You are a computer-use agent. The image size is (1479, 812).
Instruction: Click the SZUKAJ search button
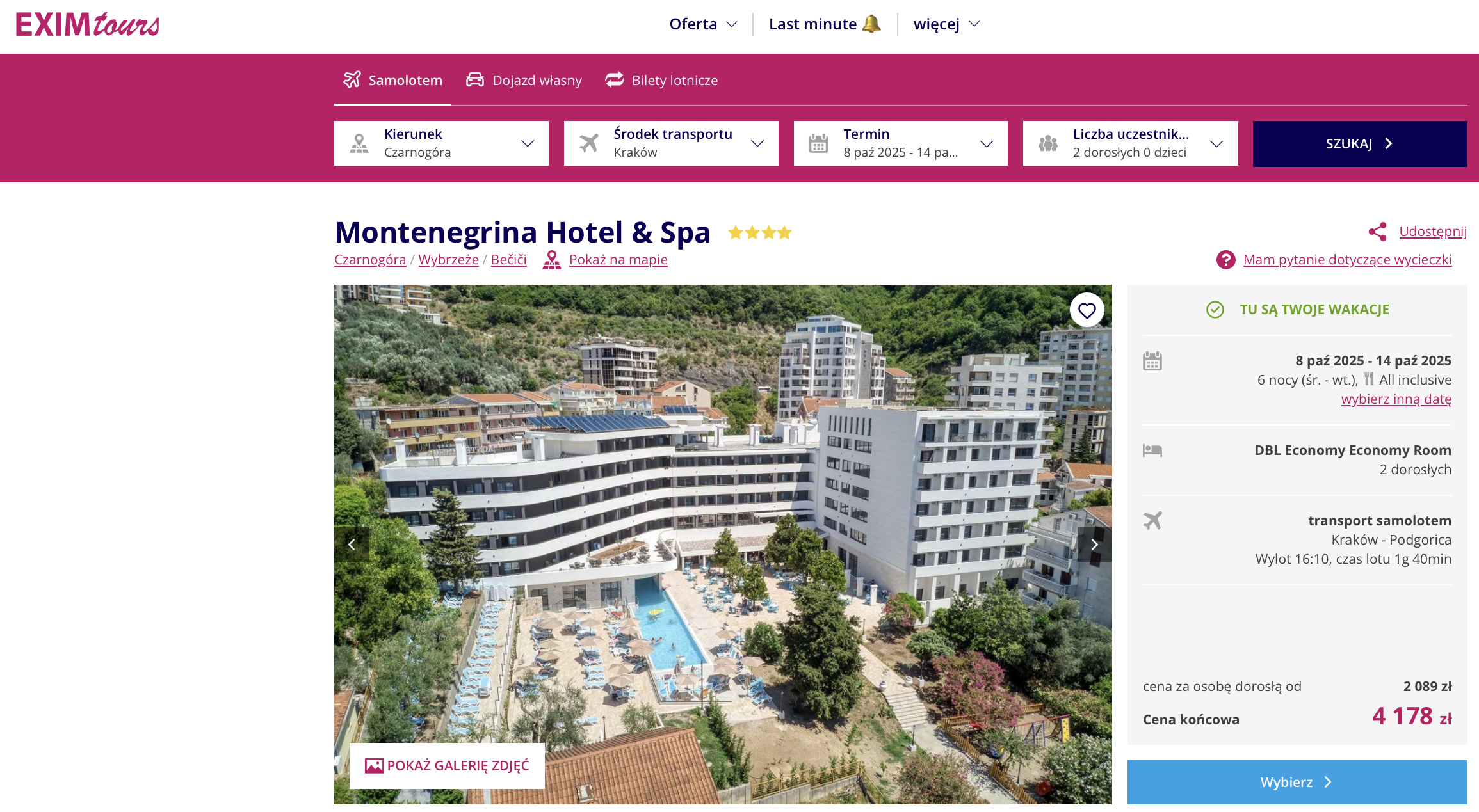point(1360,144)
